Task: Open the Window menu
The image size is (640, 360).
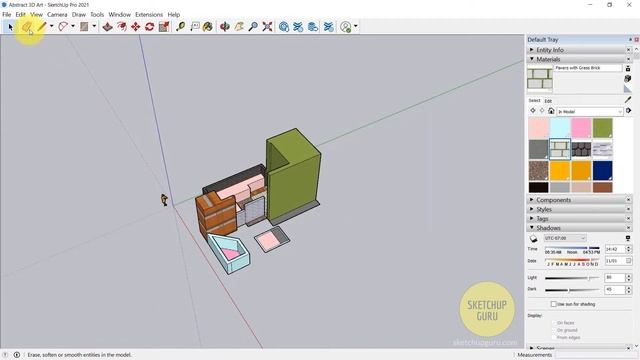Action: tap(120, 14)
